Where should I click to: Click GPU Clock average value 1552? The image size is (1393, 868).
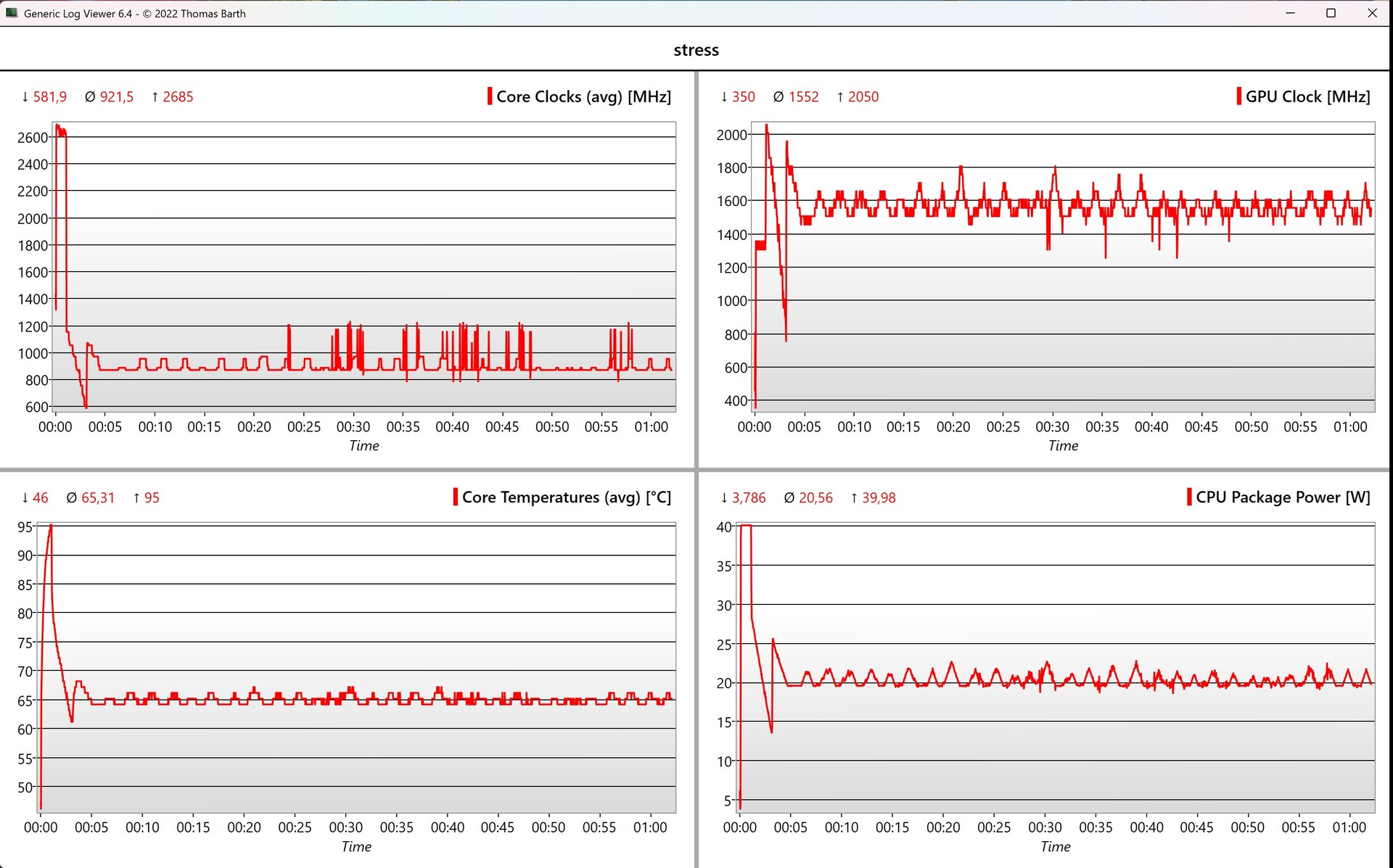pos(803,97)
